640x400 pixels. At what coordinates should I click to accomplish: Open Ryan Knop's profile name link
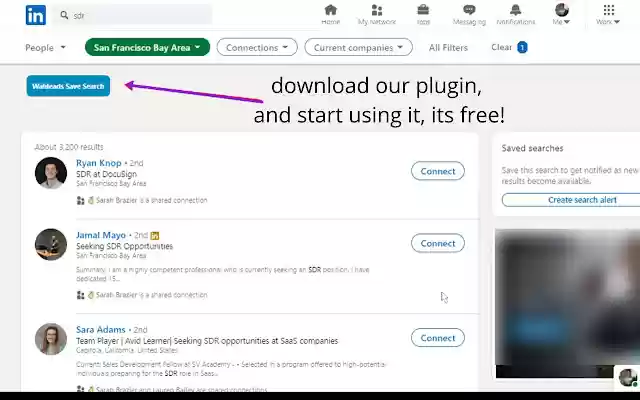[x=99, y=163]
